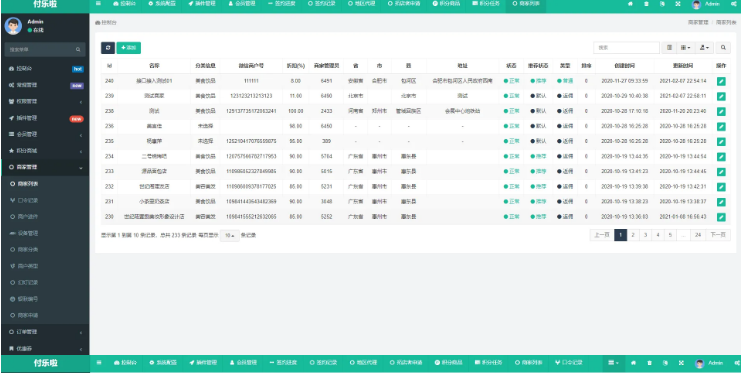This screenshot has height=373, width=744.
Task: Edit the merchant row with Id 239
Action: (x=721, y=96)
